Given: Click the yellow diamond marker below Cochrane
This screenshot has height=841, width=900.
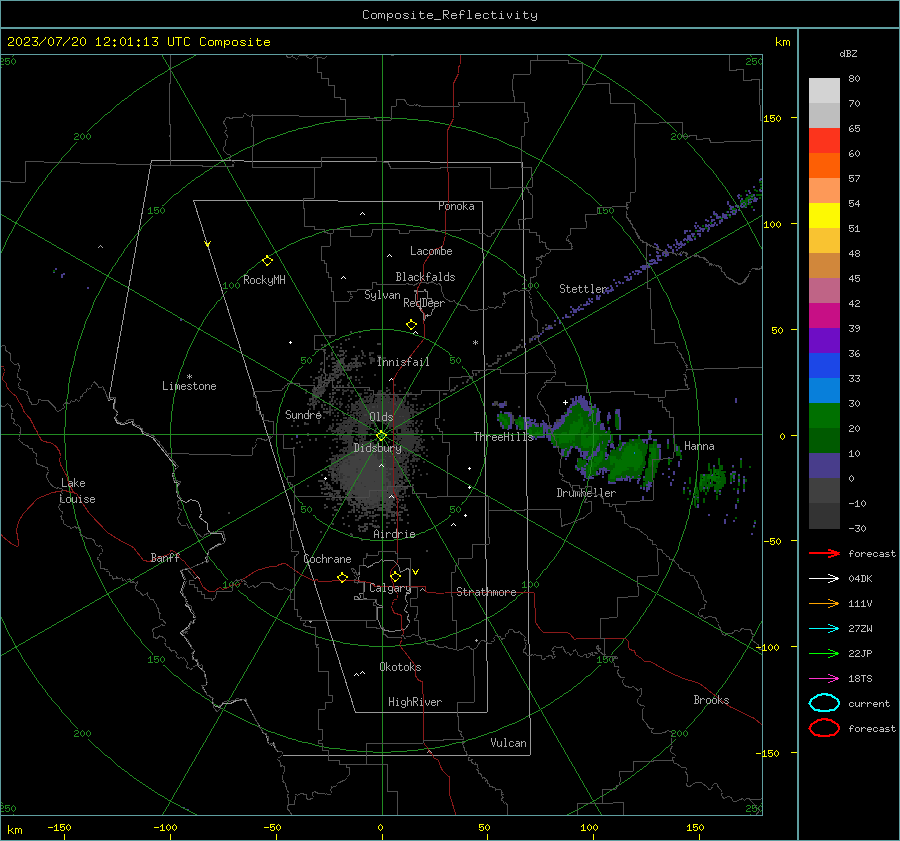Looking at the screenshot, I should [343, 578].
